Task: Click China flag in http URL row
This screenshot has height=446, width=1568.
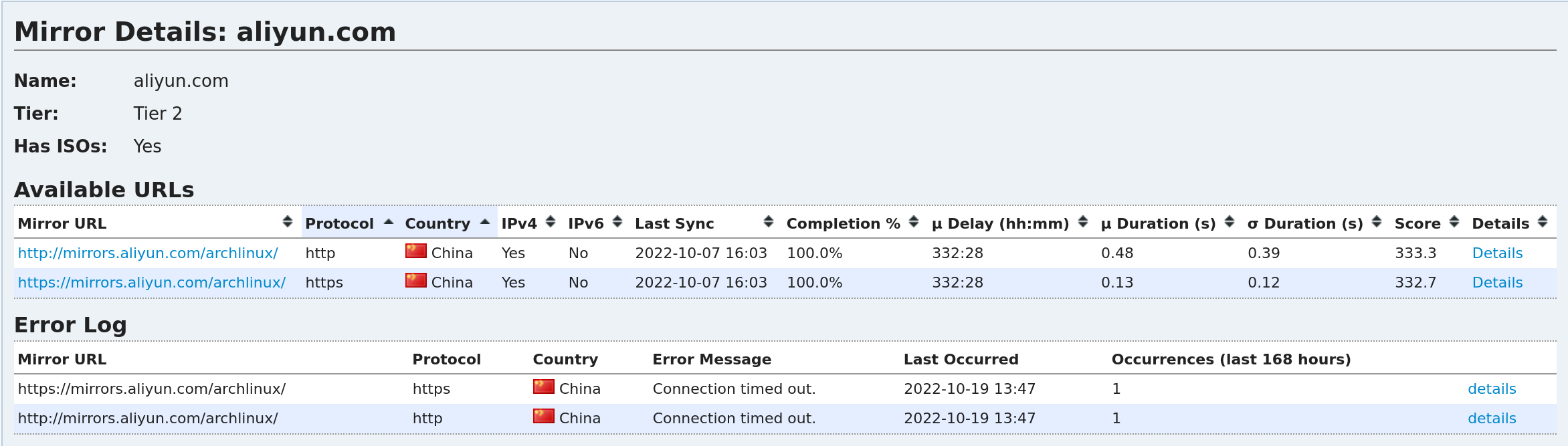Action: (416, 251)
